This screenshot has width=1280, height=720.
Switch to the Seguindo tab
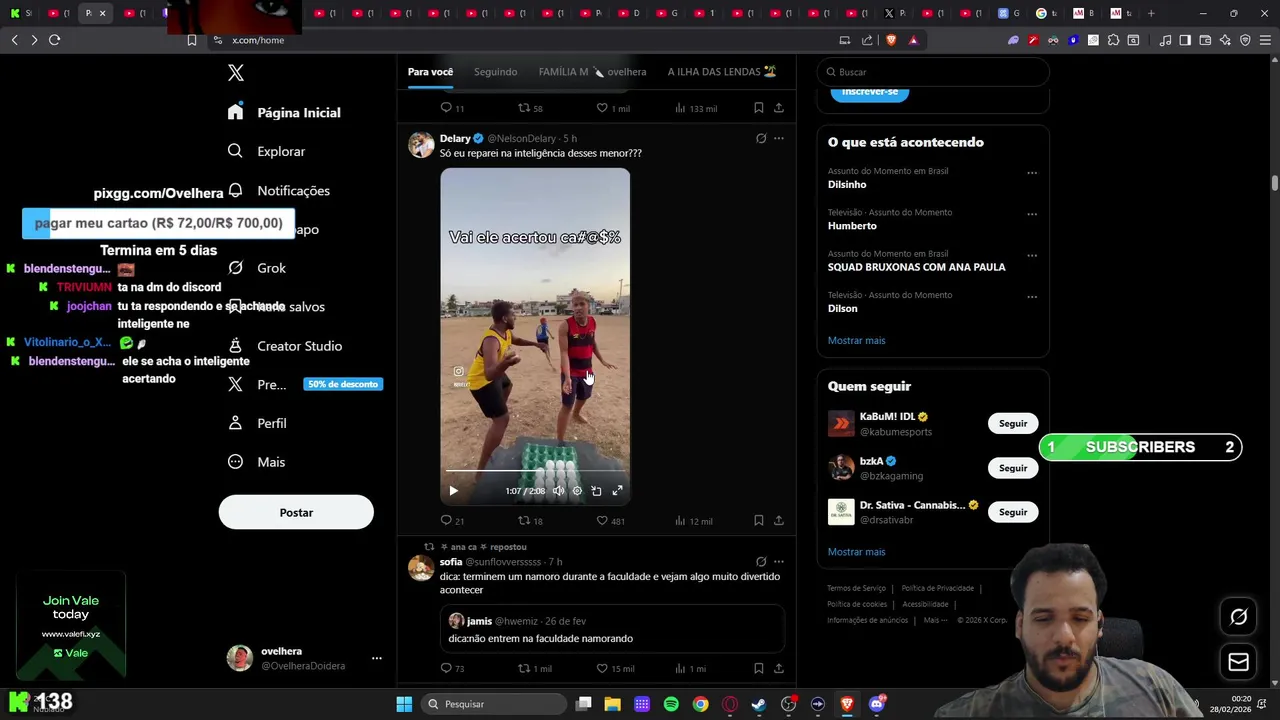[495, 72]
